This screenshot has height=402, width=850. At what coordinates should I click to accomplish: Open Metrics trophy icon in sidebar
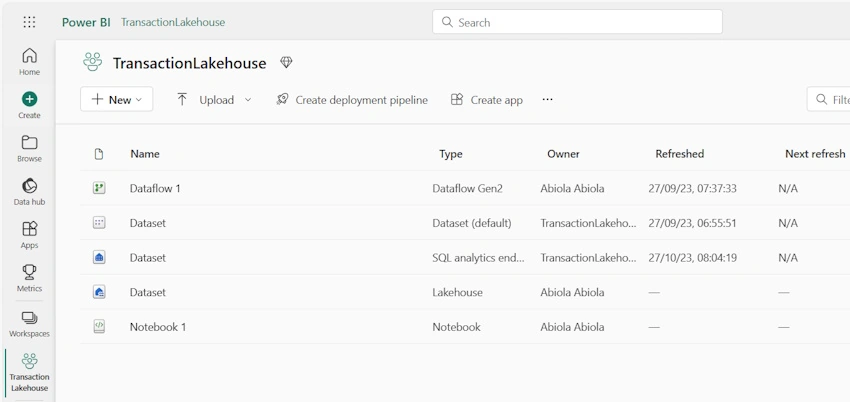point(29,272)
